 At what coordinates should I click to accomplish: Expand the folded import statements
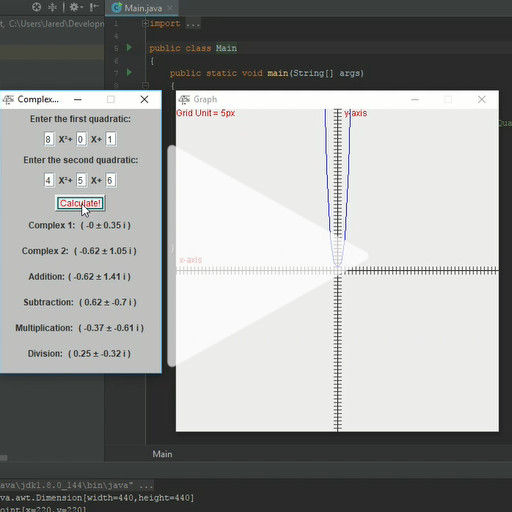(145, 24)
